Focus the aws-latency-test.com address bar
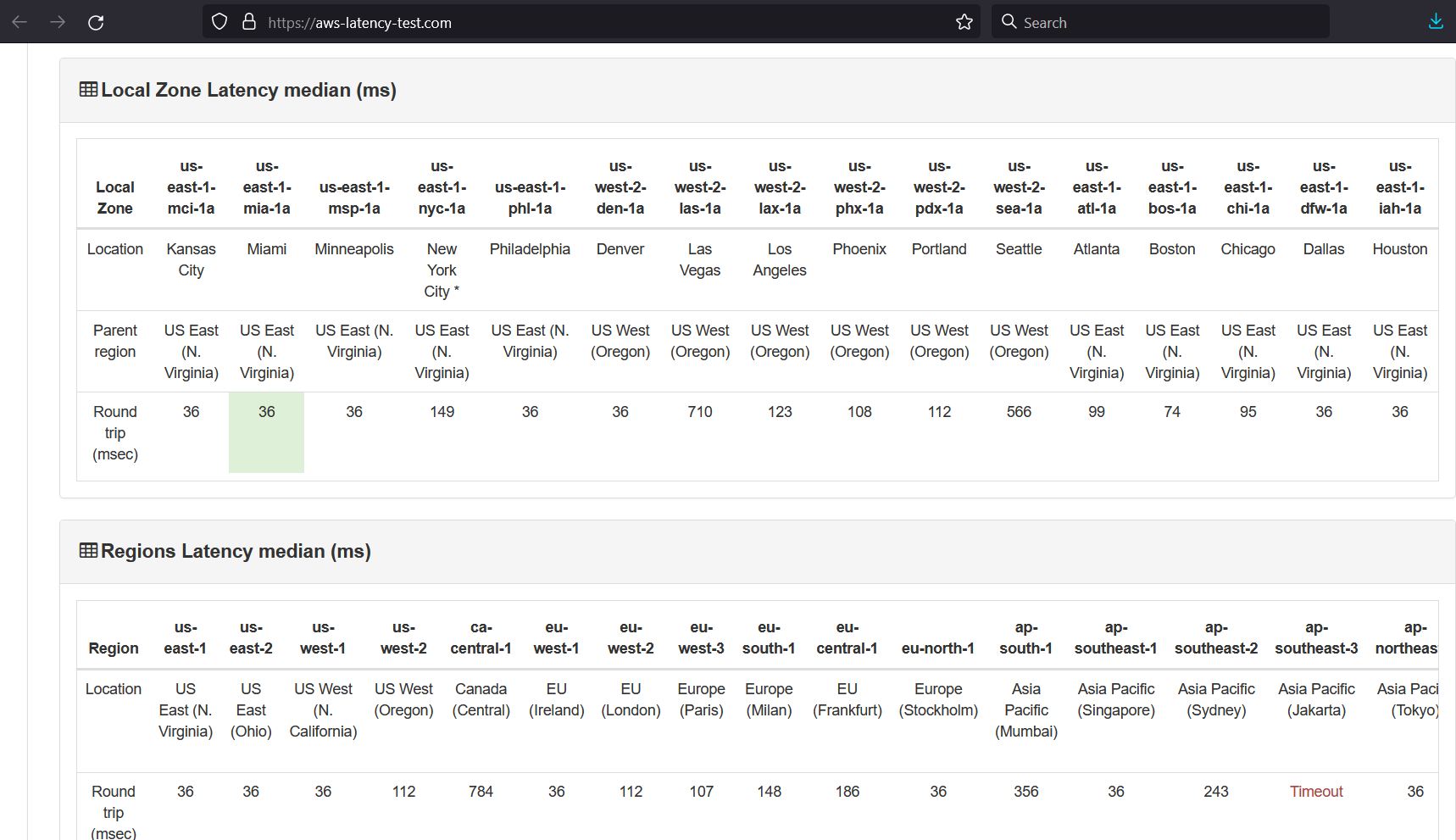 [x=593, y=22]
